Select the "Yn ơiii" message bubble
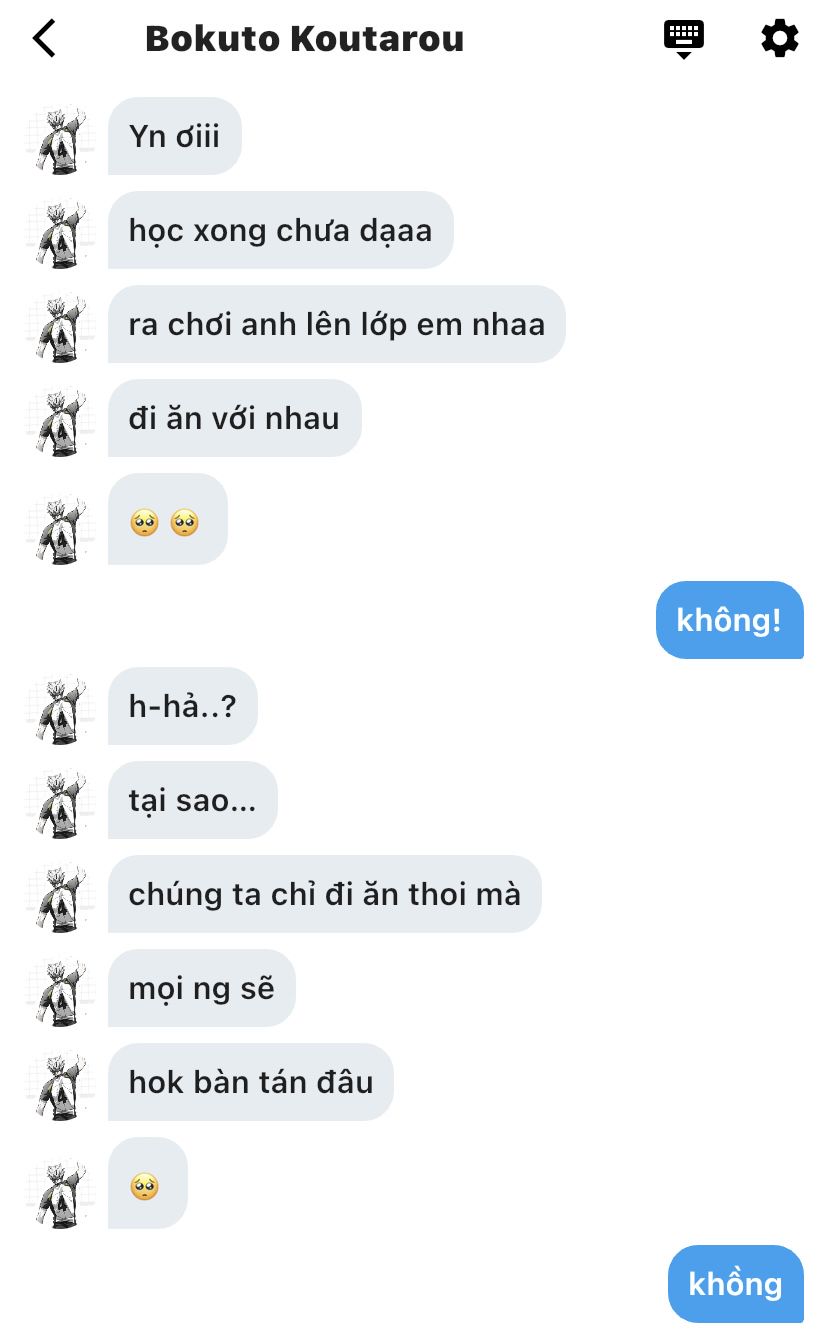This screenshot has height=1329, width=828. pyautogui.click(x=175, y=136)
